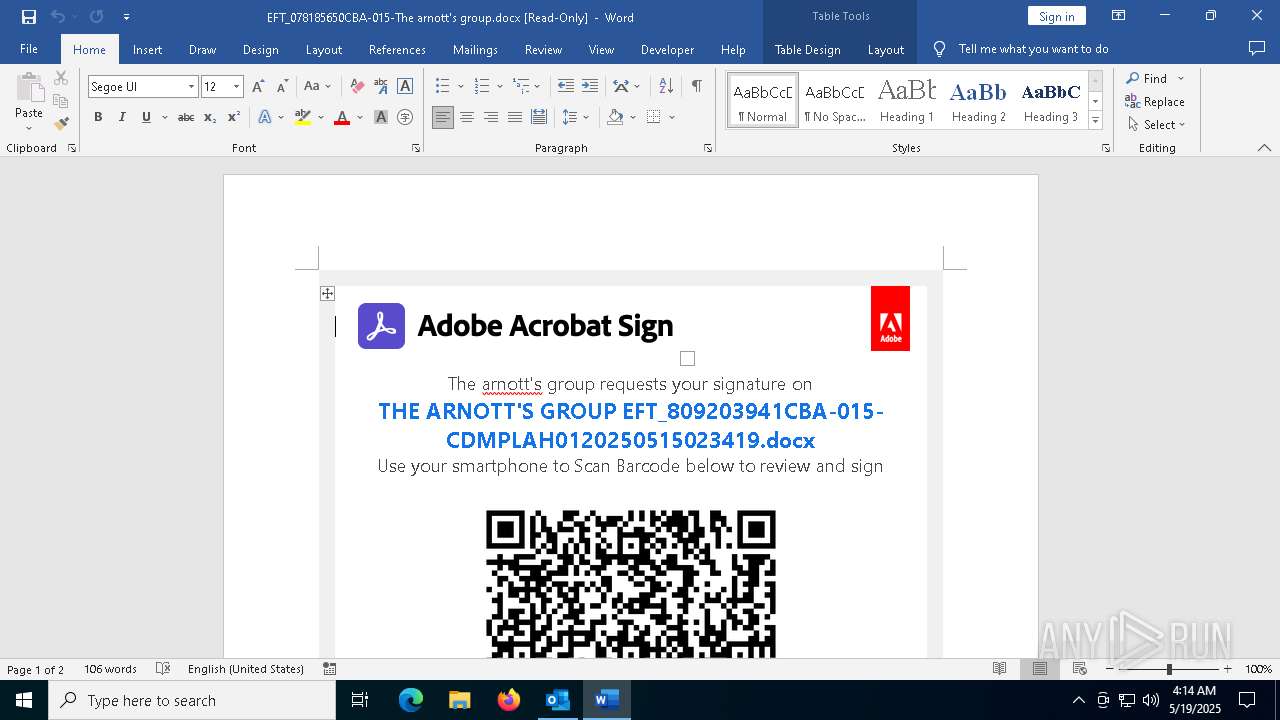Apply strikethrough formatting
Viewport: 1280px width, 720px height.
click(x=186, y=117)
